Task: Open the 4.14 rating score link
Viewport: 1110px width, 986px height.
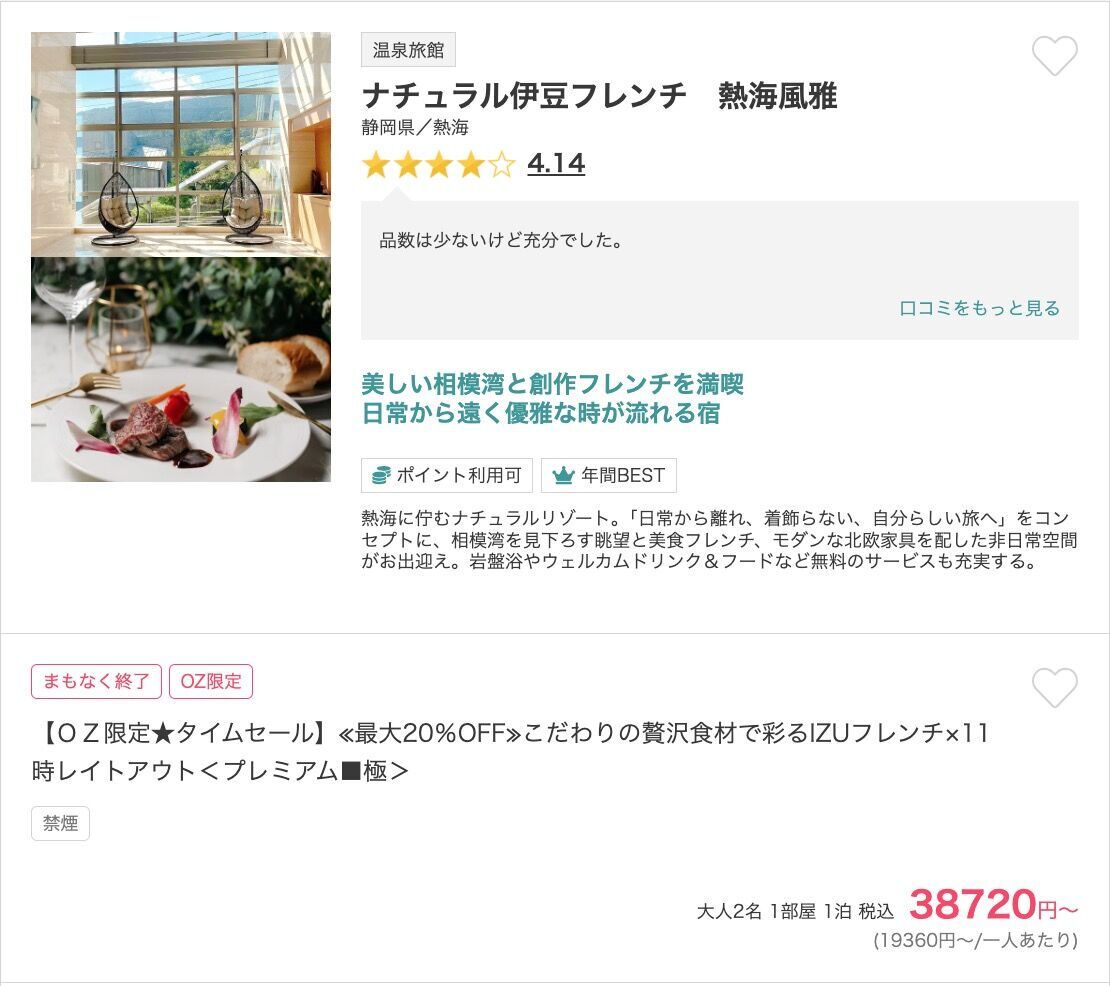Action: pyautogui.click(x=556, y=164)
